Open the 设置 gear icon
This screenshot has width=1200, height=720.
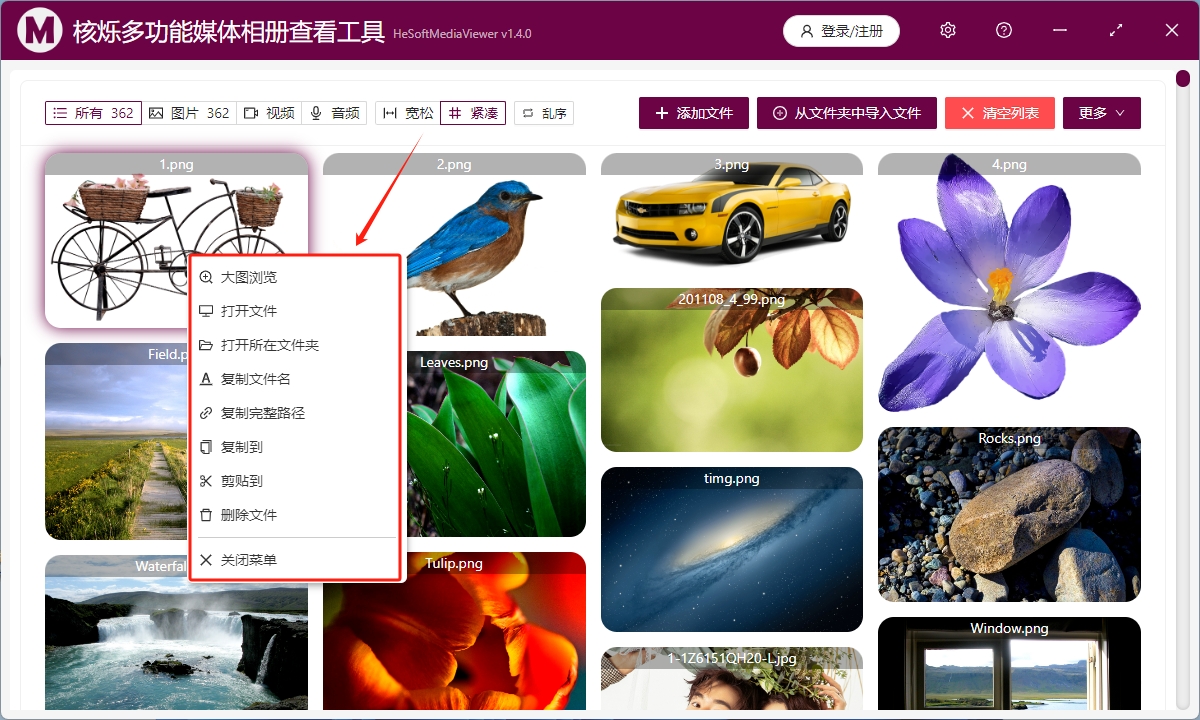coord(947,30)
